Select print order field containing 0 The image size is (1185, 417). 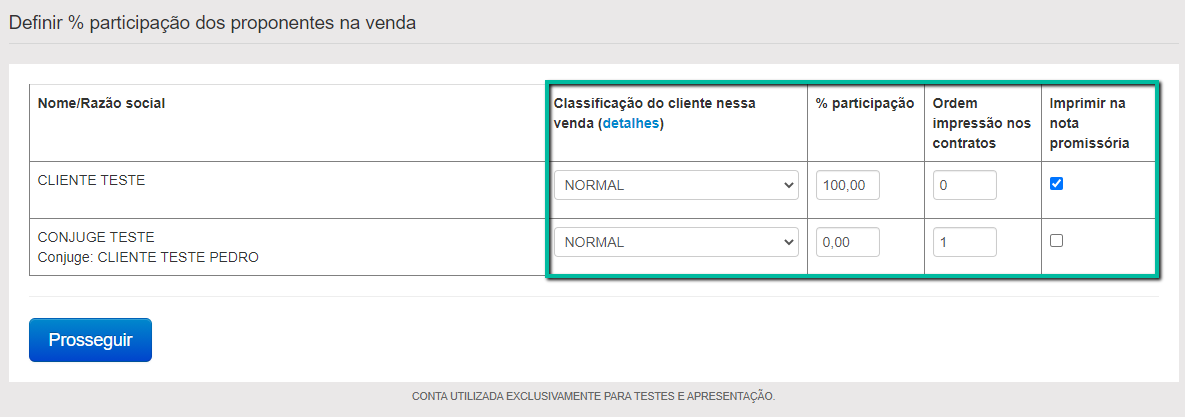(964, 185)
